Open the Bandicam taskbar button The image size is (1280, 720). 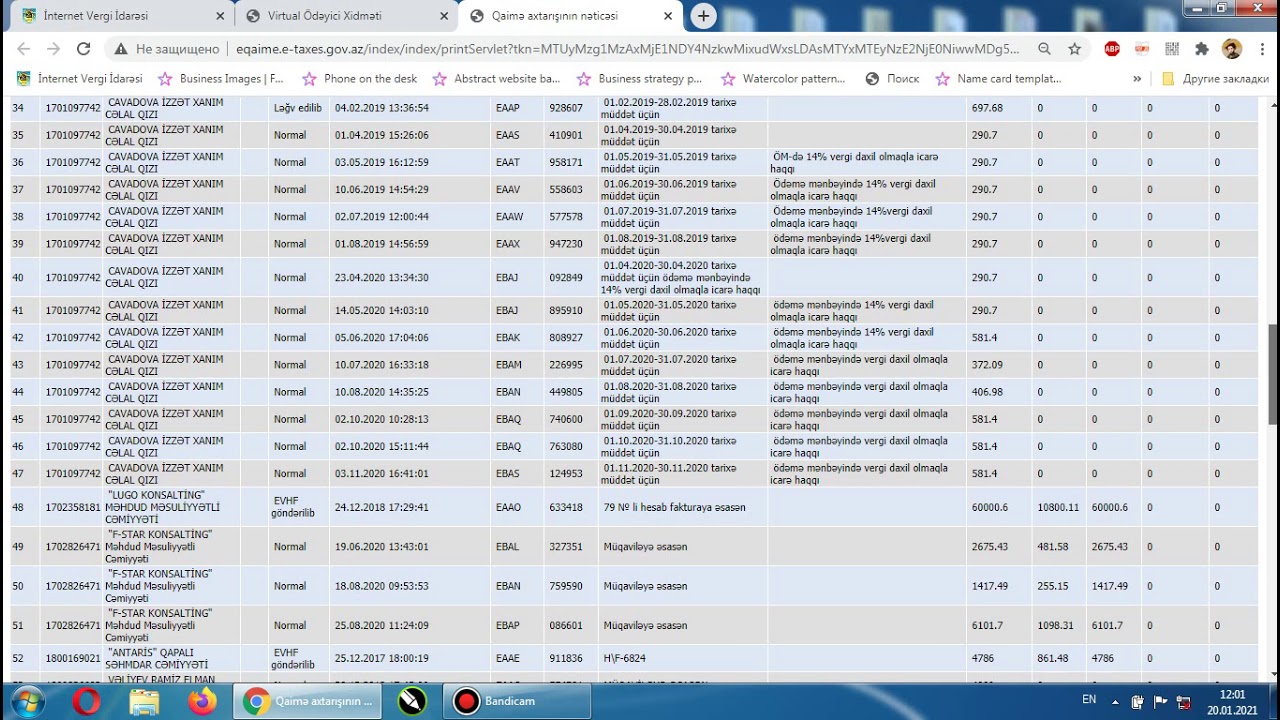point(516,701)
